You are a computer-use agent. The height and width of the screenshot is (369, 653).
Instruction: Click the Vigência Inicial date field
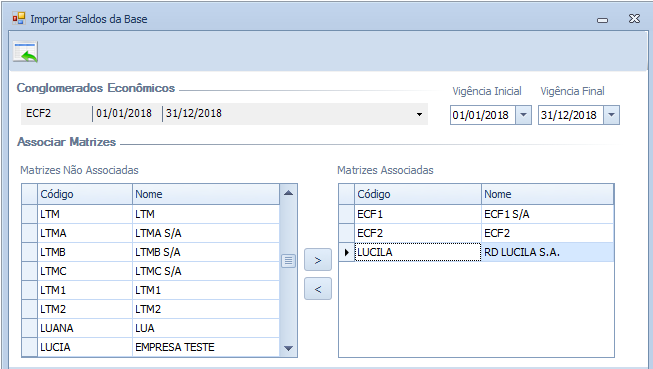483,115
